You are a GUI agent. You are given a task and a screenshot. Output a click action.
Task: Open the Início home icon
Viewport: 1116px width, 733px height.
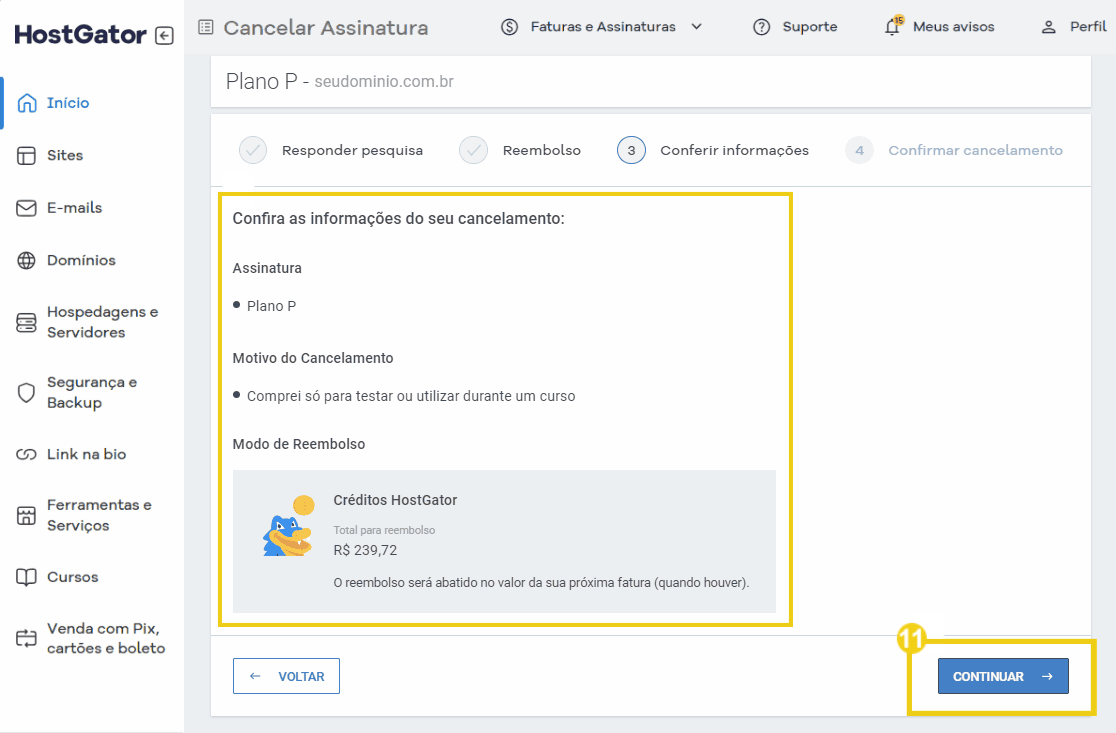(25, 102)
